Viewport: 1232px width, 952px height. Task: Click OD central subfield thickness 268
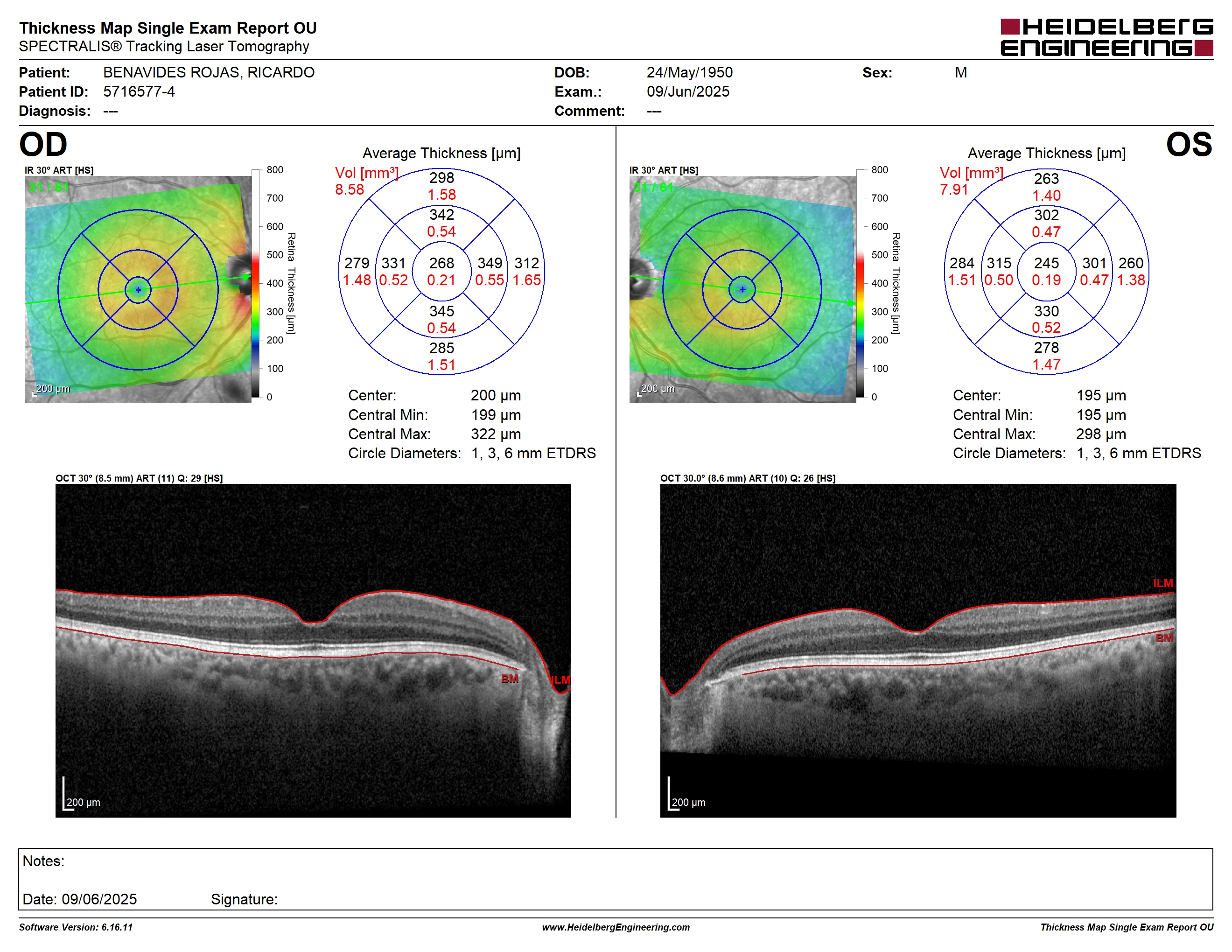click(441, 263)
